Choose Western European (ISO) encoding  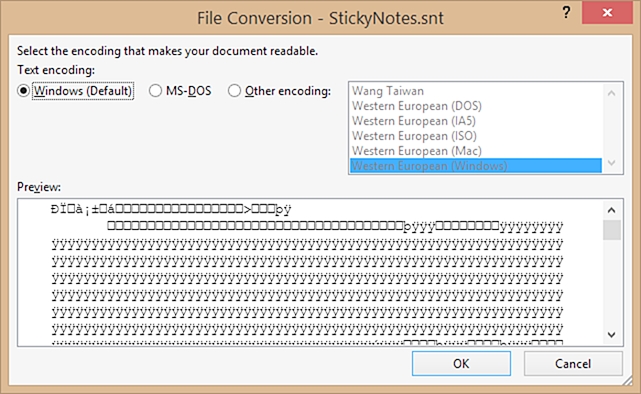coord(476,136)
